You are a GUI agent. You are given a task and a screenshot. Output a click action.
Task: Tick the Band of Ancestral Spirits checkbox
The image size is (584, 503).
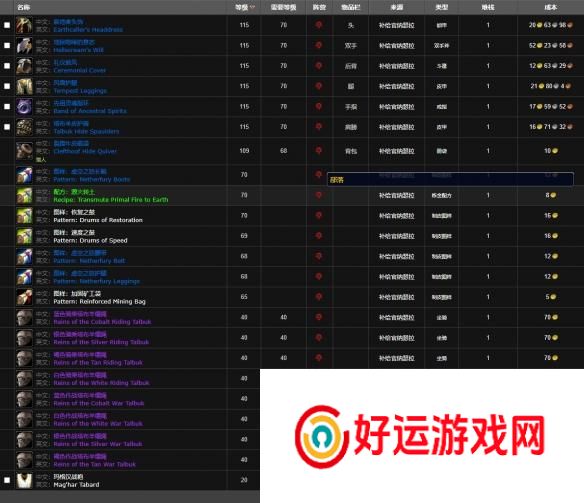[7, 106]
